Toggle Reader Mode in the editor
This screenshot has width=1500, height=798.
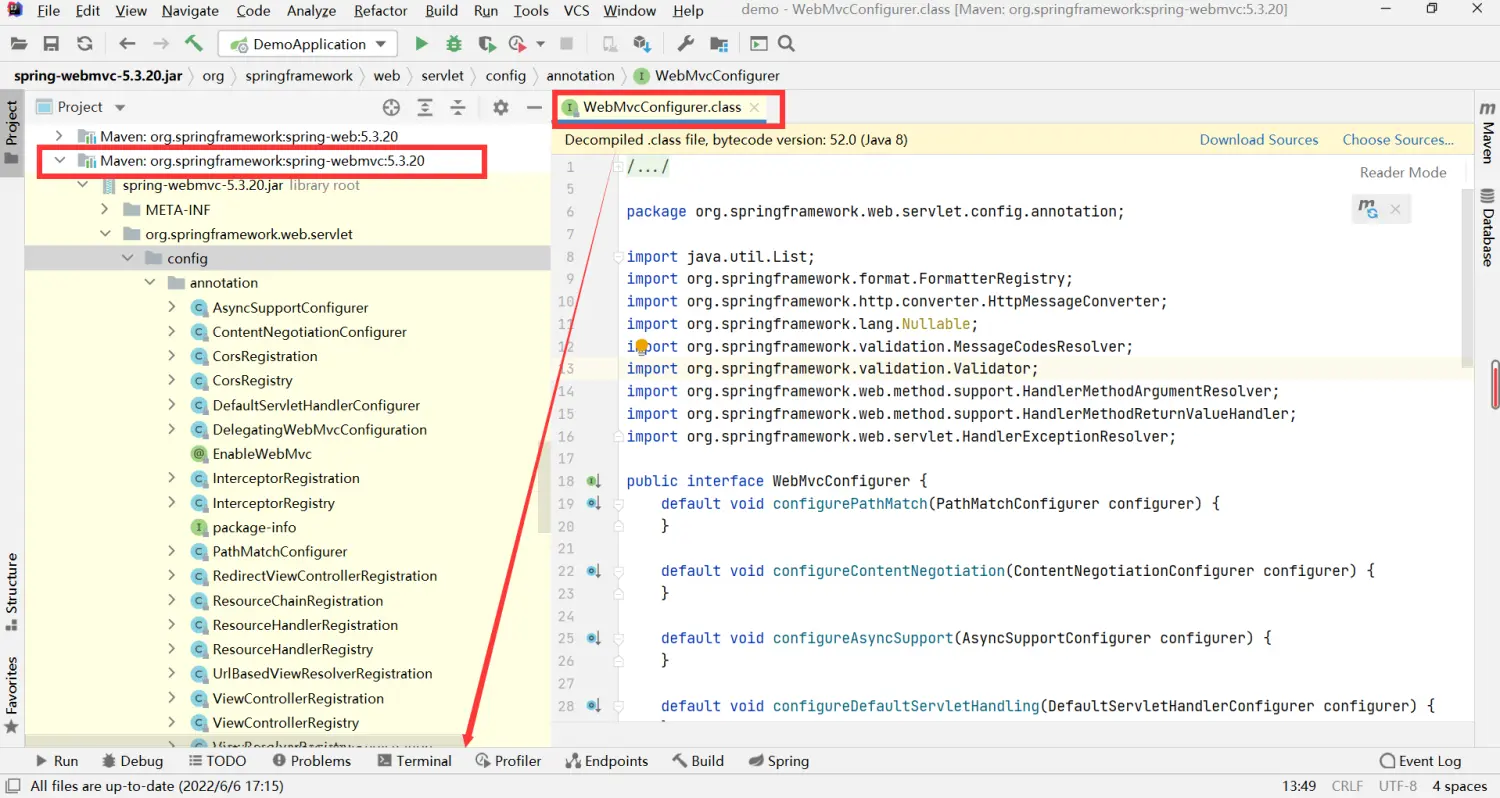click(1402, 172)
